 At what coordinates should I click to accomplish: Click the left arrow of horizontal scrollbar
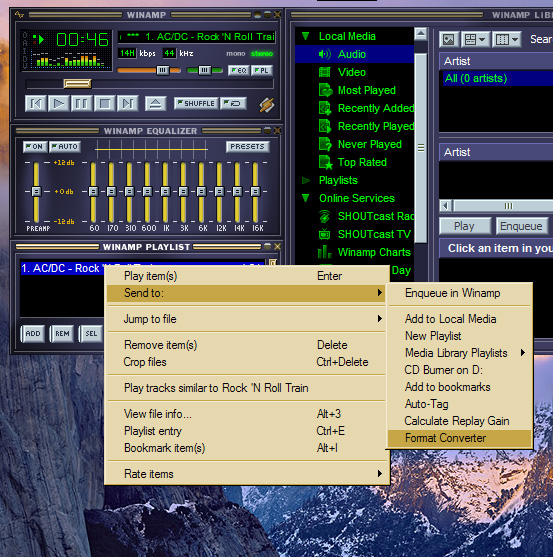pyautogui.click(x=446, y=206)
